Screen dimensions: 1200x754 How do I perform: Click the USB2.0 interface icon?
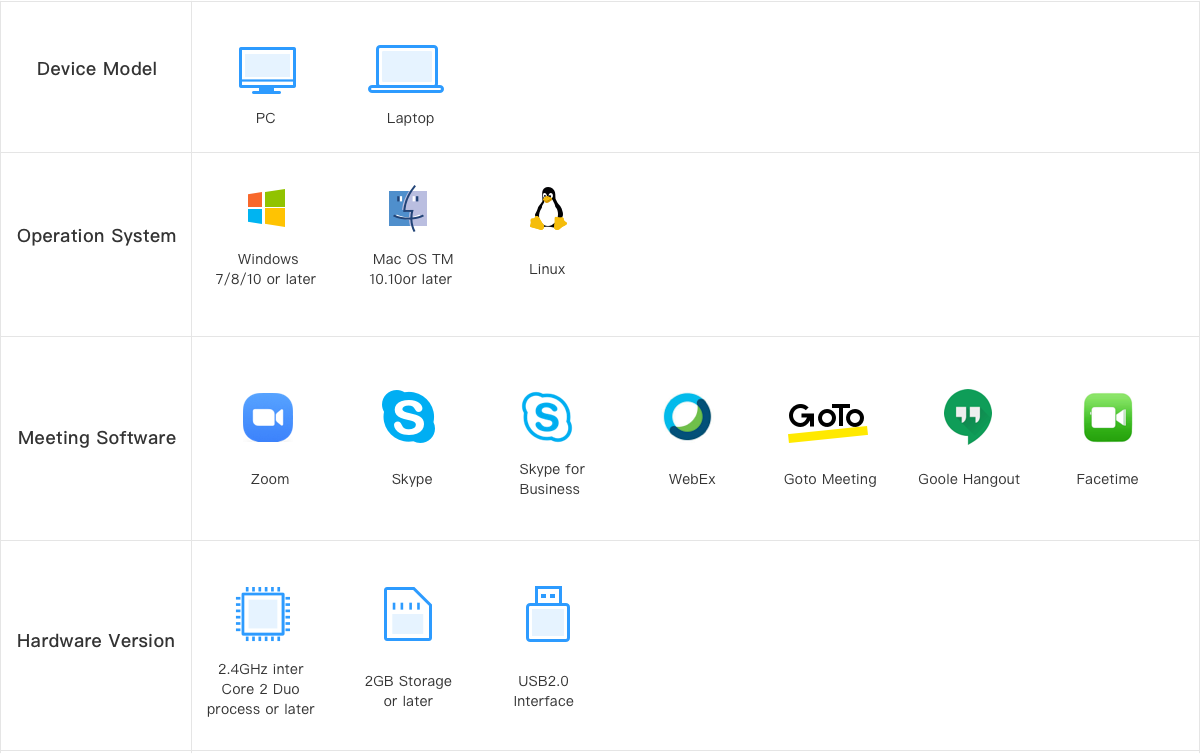point(547,613)
